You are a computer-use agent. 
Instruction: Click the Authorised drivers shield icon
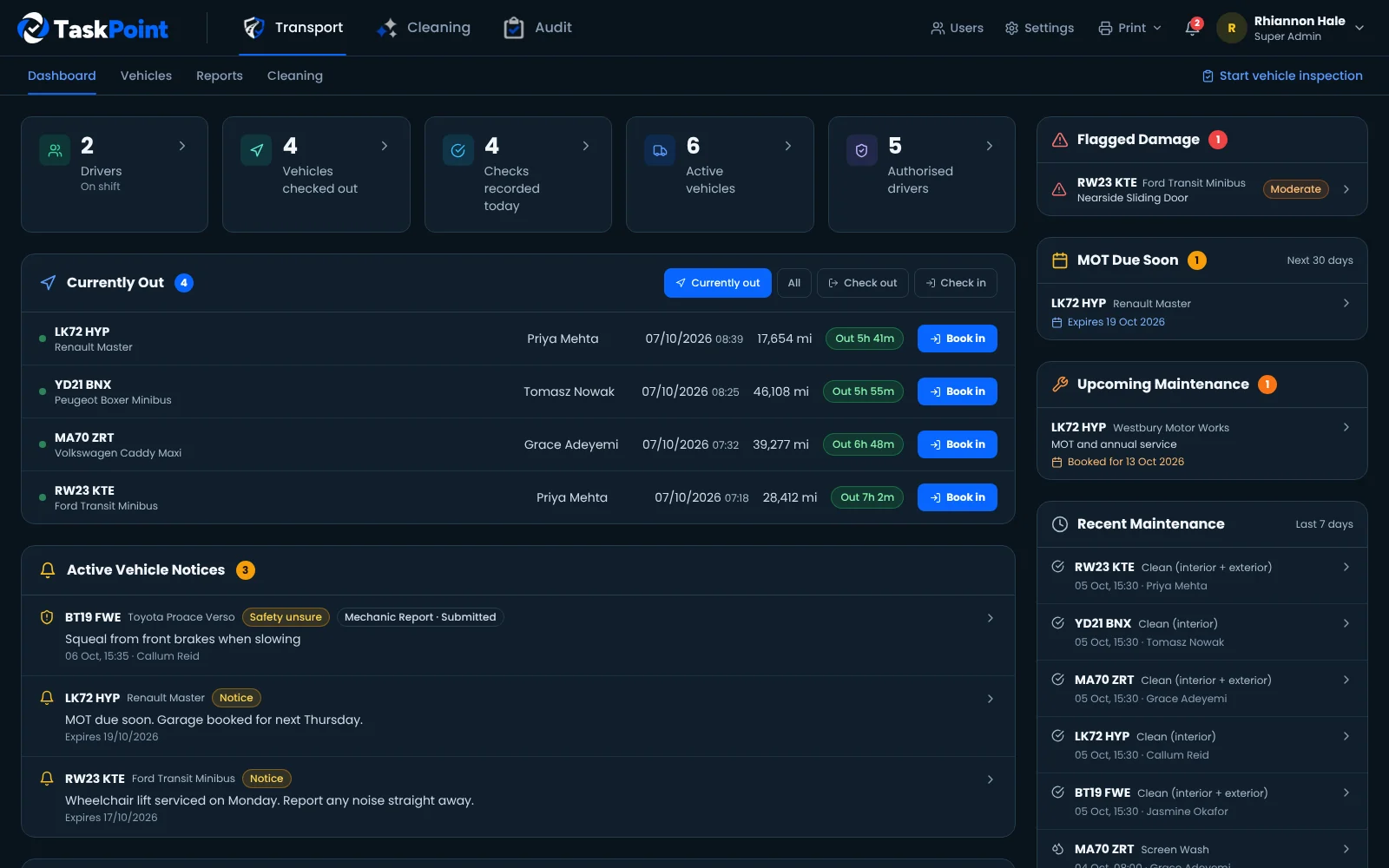[x=861, y=150]
